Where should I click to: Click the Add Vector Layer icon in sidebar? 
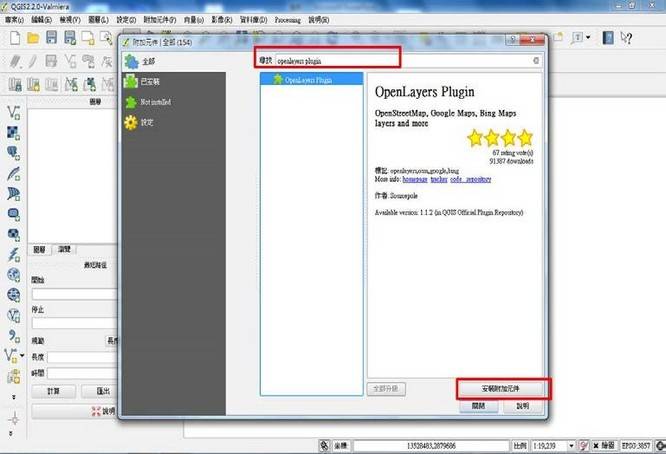pyautogui.click(x=14, y=112)
